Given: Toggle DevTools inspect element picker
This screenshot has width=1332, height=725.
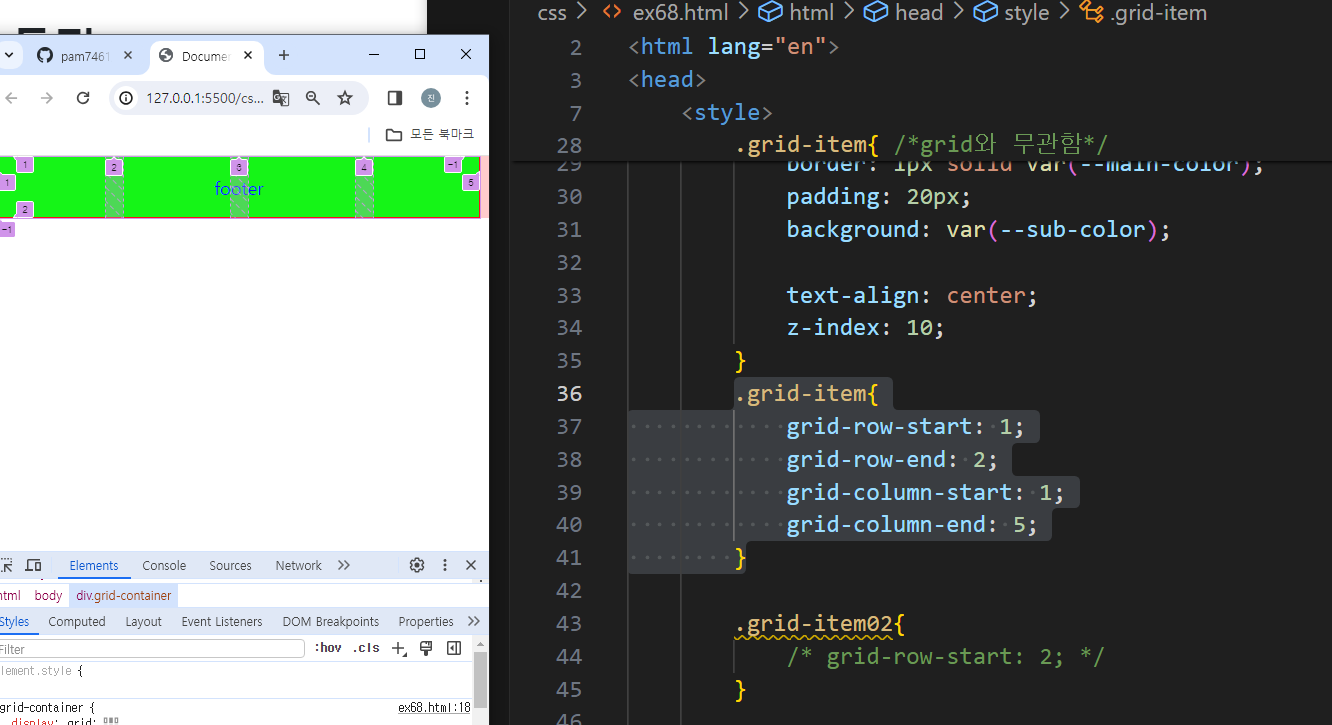Looking at the screenshot, I should [7, 565].
